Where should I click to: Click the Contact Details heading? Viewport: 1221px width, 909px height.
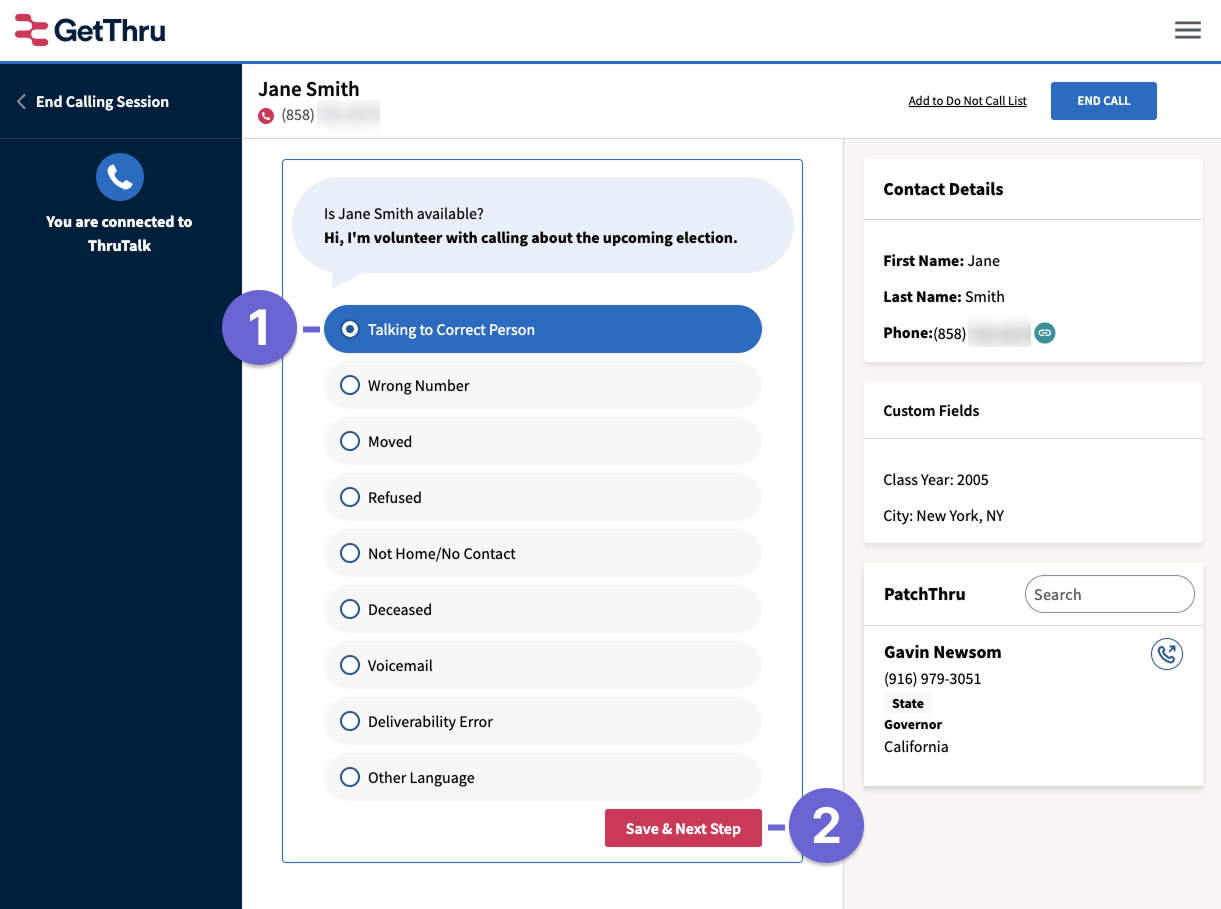point(943,189)
